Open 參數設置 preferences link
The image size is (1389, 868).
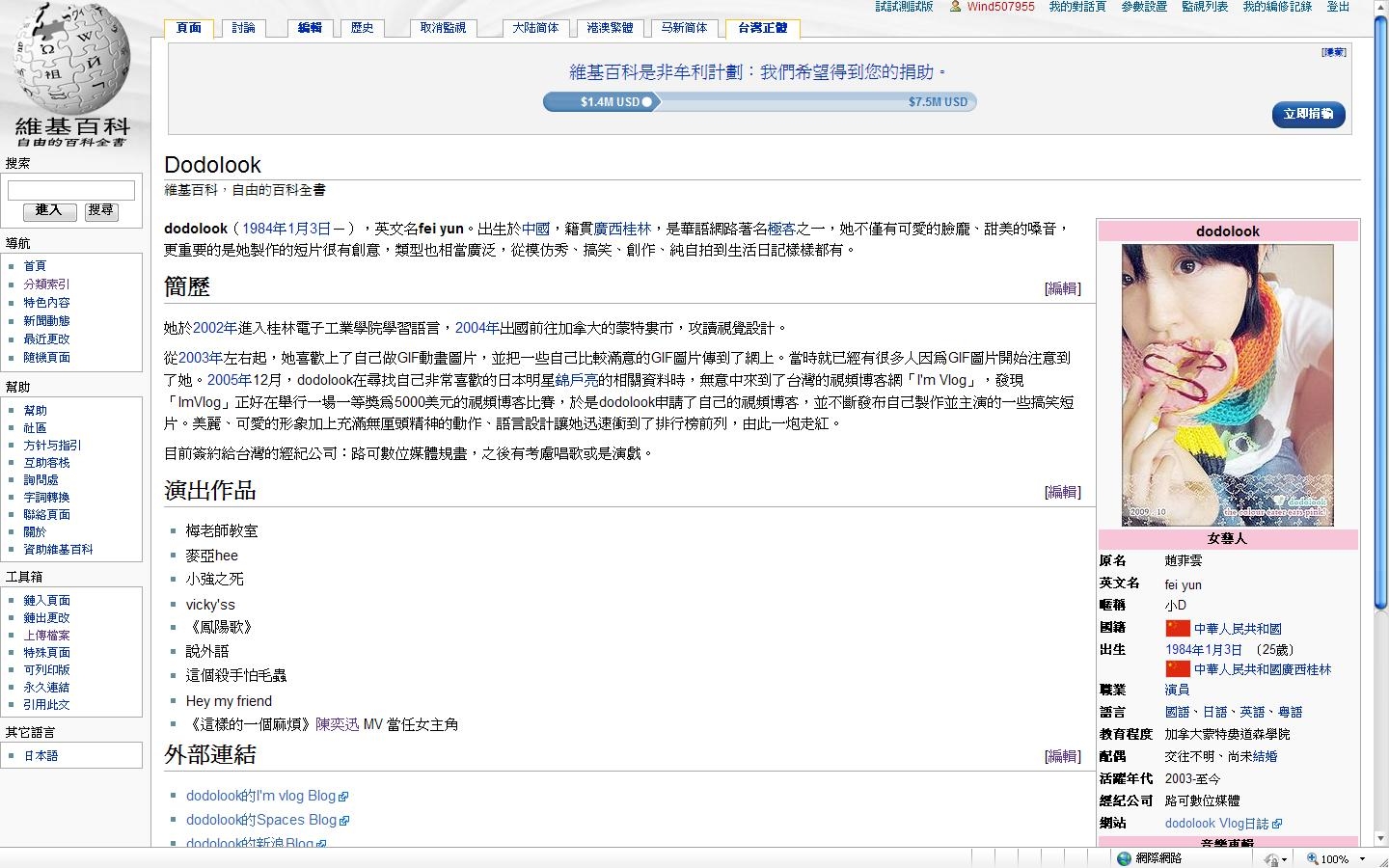1143,7
